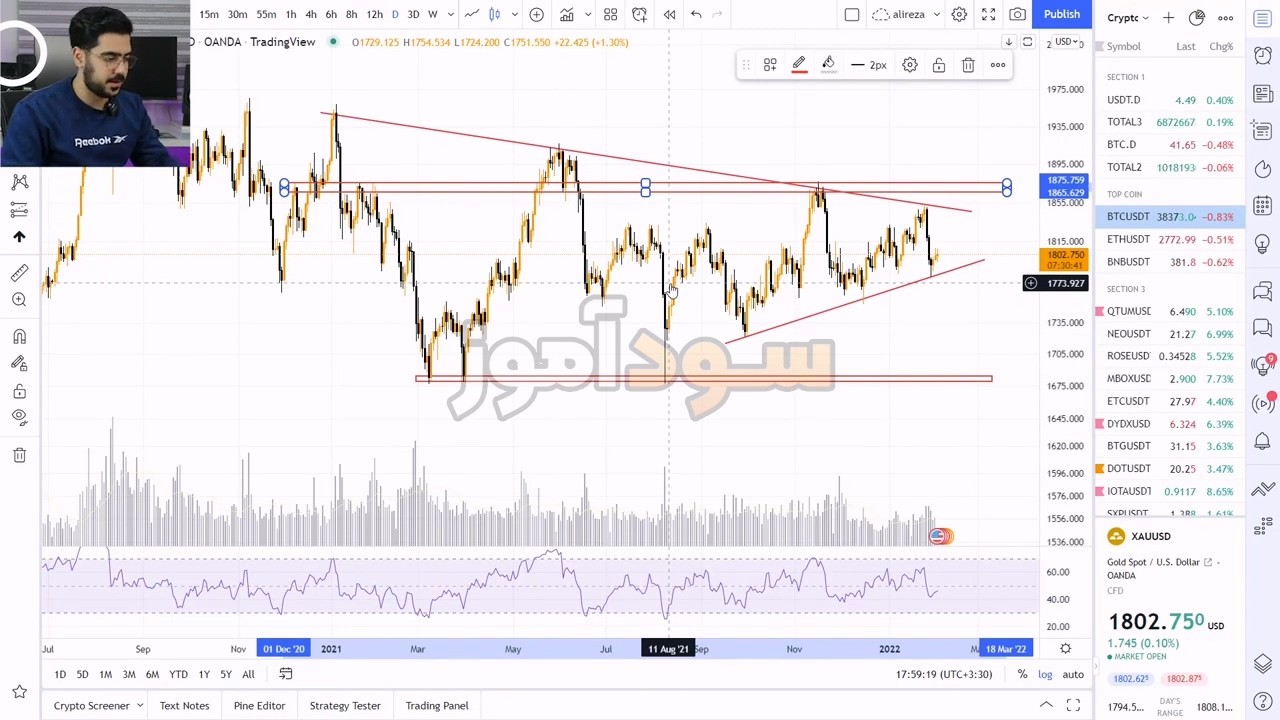This screenshot has height=720, width=1280.
Task: Select the W weekly timeframe
Action: pyautogui.click(x=433, y=14)
